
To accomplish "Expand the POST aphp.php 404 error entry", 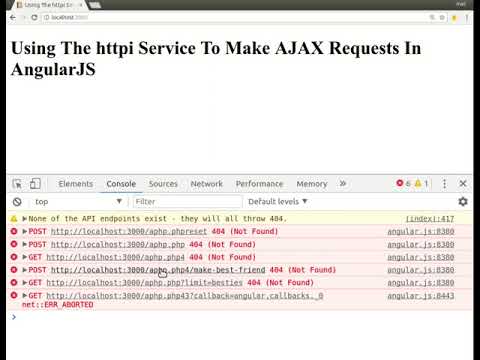I will point(24,244).
